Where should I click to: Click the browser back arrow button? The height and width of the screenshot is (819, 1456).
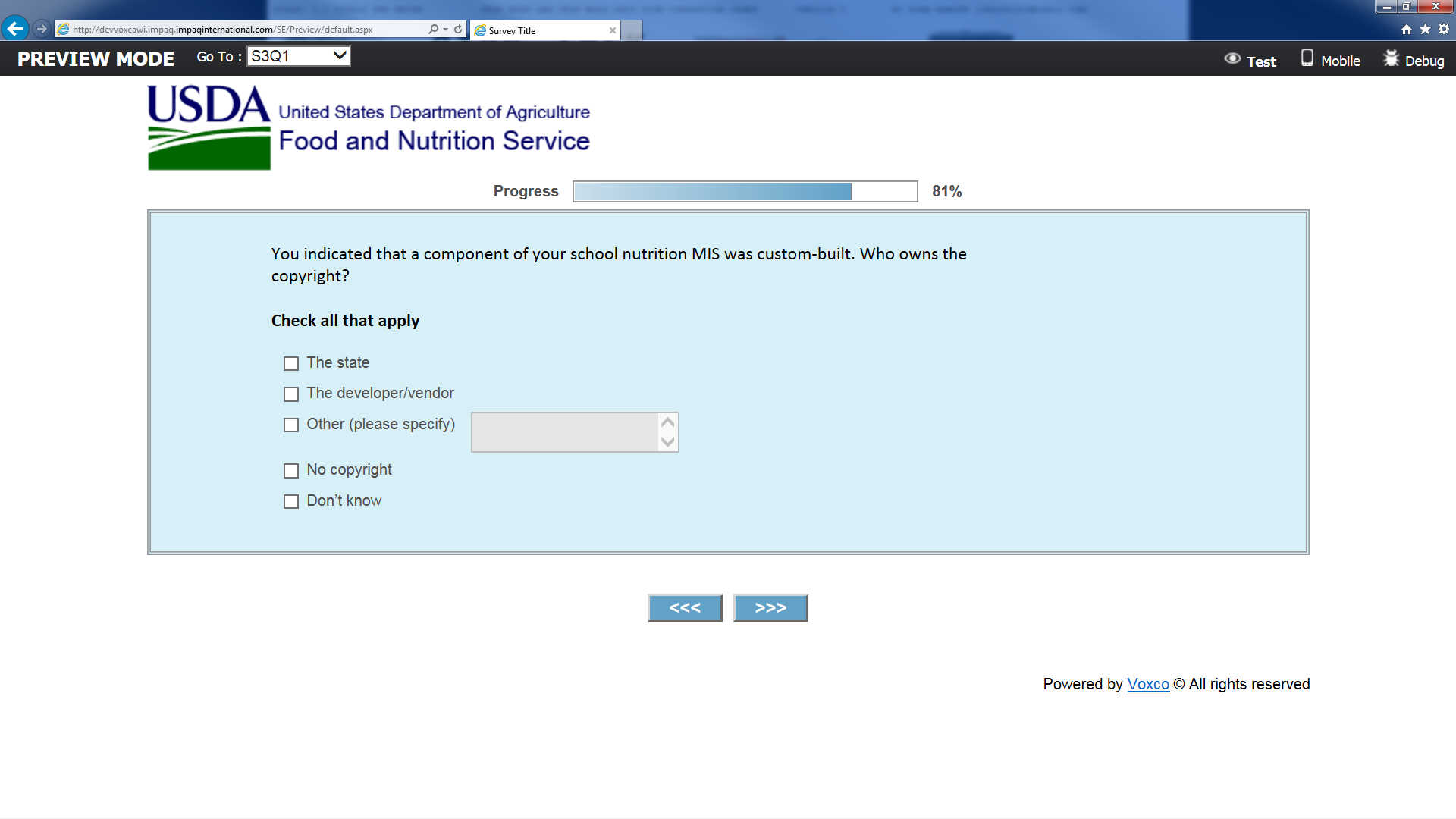(x=14, y=29)
